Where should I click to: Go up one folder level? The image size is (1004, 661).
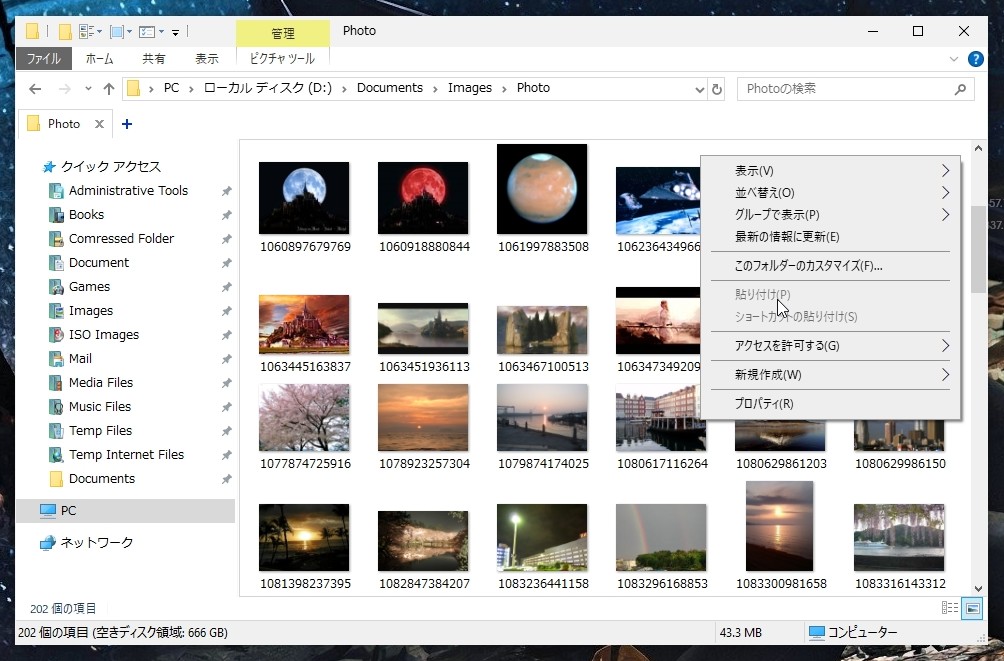(109, 89)
